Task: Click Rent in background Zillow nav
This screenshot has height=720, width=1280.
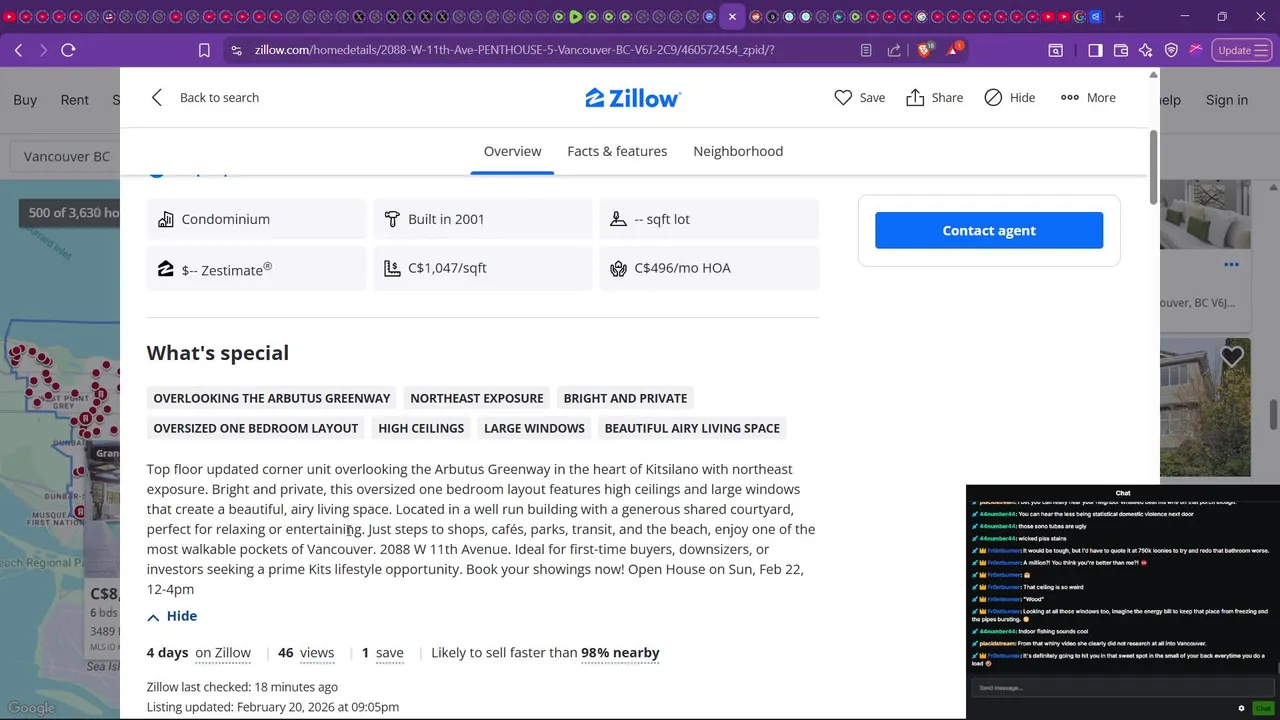Action: pos(75,100)
